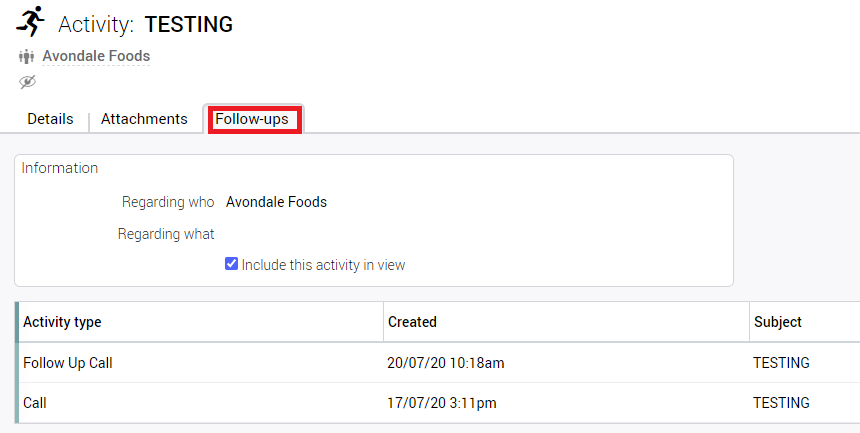The image size is (860, 433).
Task: Click the crossed-out eye visibility icon
Action: click(x=27, y=82)
